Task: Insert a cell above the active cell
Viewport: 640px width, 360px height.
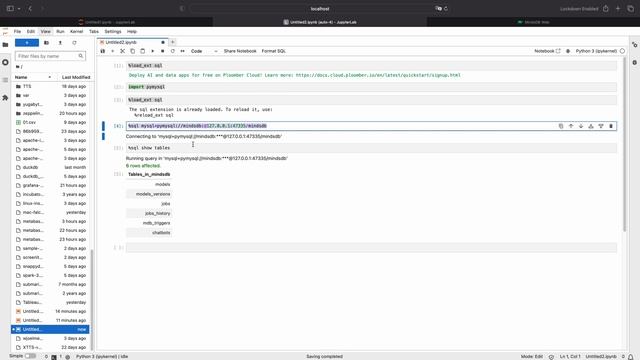Action: click(x=591, y=126)
